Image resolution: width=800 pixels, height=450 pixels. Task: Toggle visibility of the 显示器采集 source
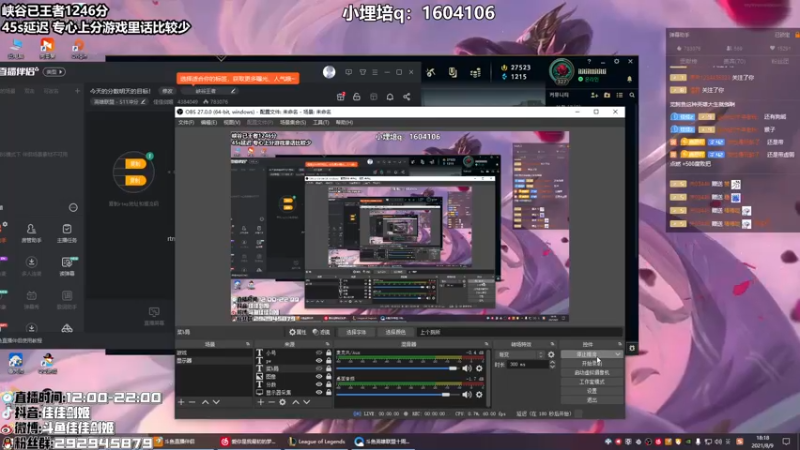tap(319, 392)
